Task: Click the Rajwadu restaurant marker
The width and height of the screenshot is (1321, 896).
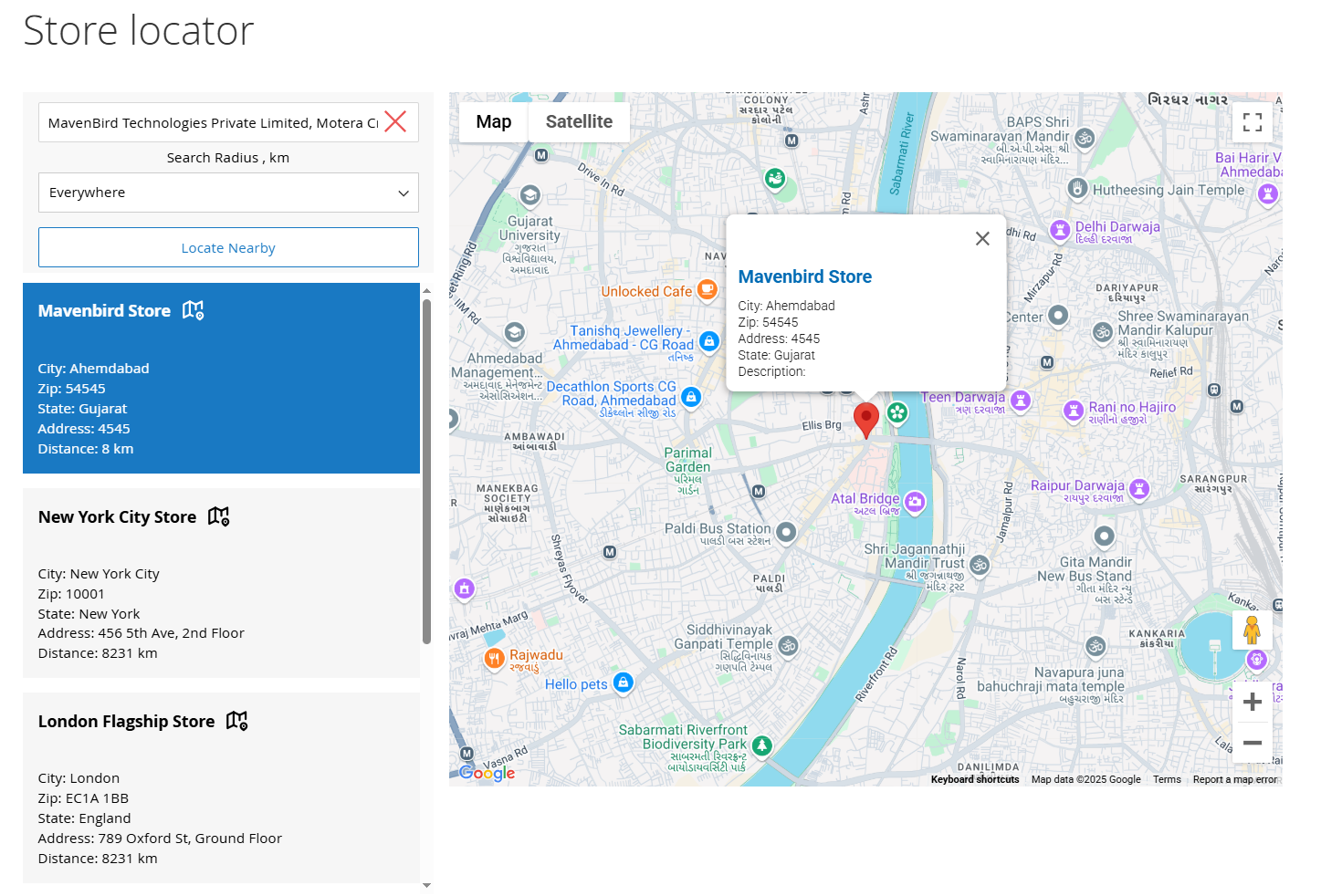Action: point(494,658)
